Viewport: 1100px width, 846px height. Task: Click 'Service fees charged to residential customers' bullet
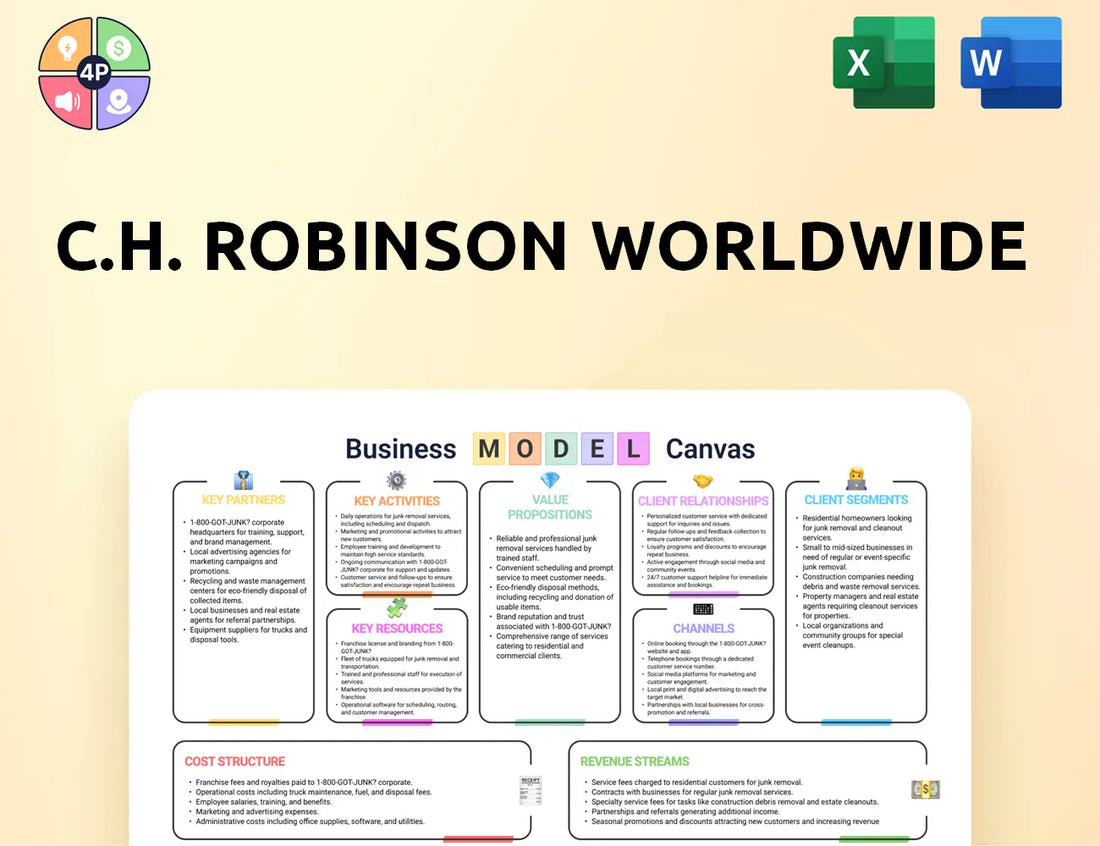click(x=695, y=781)
